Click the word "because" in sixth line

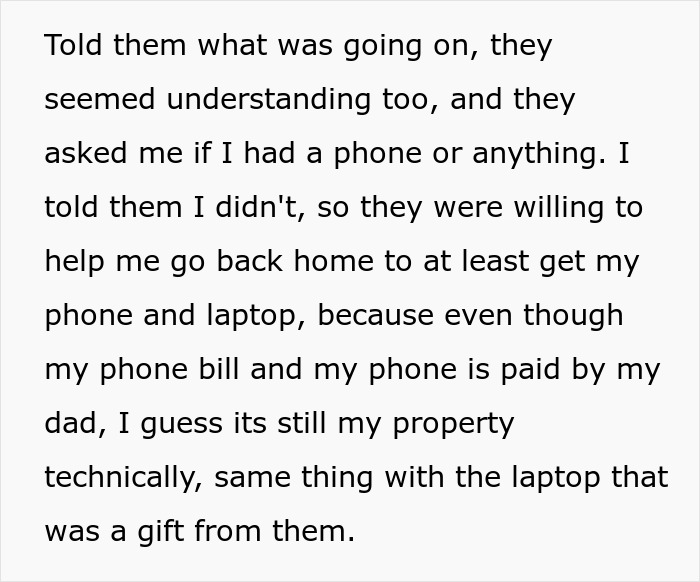point(375,315)
